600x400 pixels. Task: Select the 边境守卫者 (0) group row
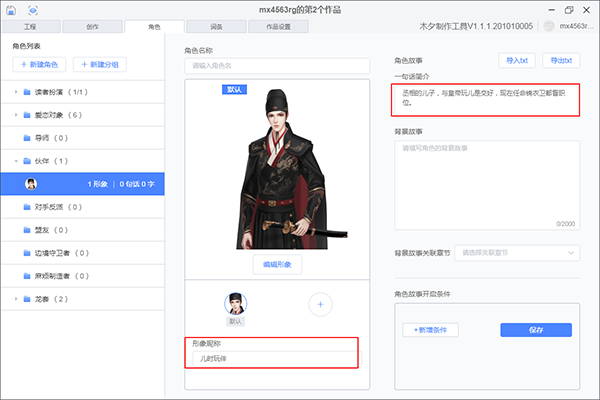tap(83, 253)
